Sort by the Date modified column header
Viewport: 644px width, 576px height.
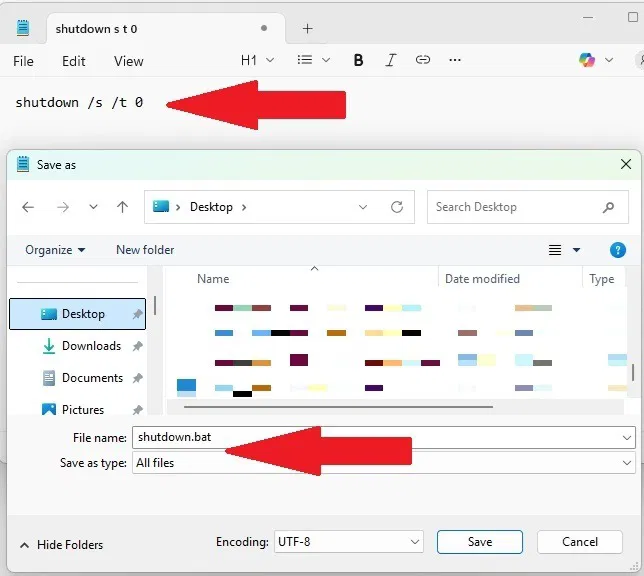pyautogui.click(x=482, y=279)
